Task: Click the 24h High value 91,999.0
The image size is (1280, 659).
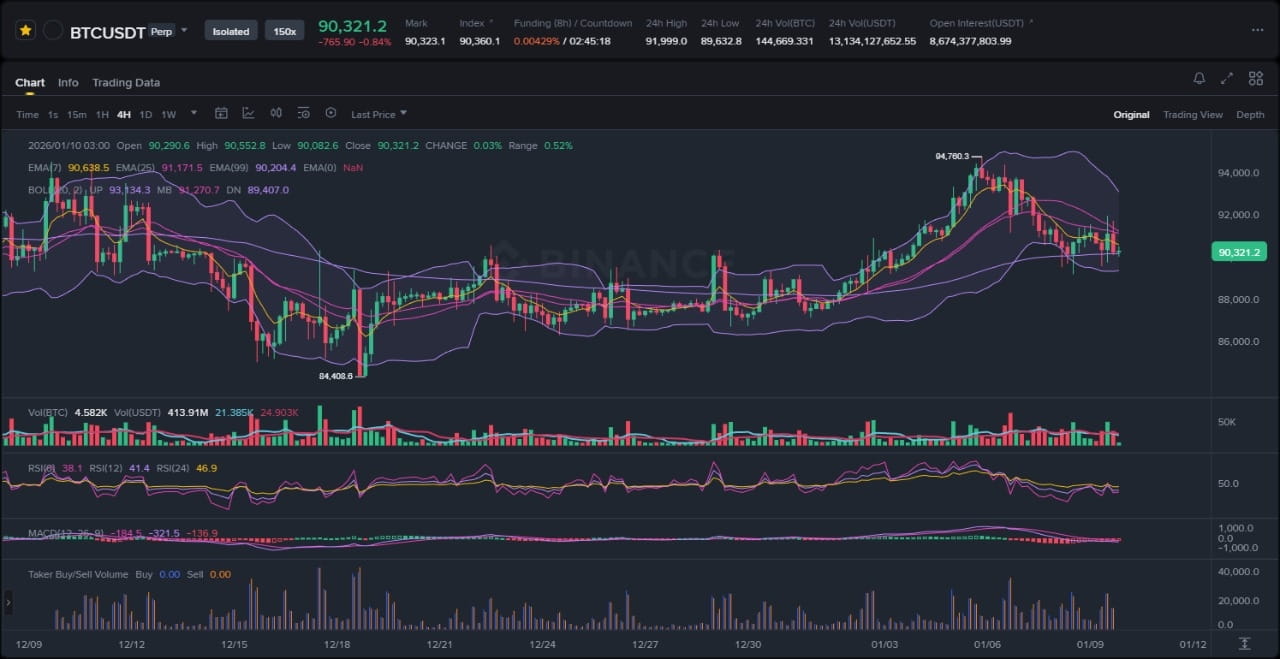Action: click(x=666, y=41)
